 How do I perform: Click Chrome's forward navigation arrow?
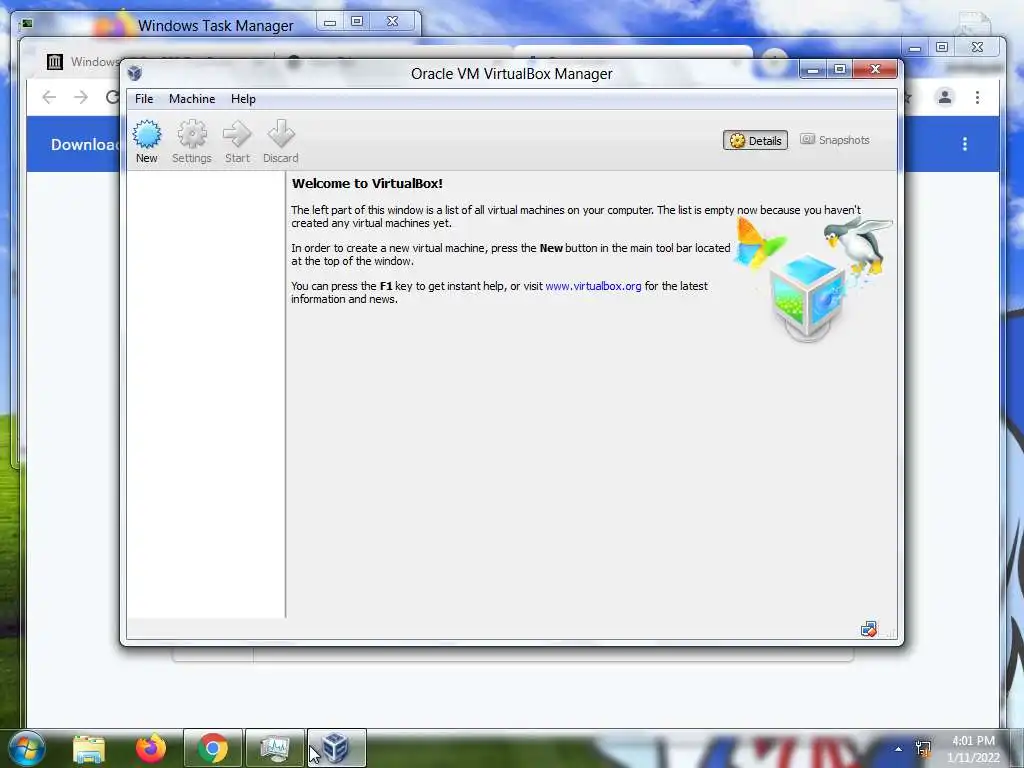(80, 97)
